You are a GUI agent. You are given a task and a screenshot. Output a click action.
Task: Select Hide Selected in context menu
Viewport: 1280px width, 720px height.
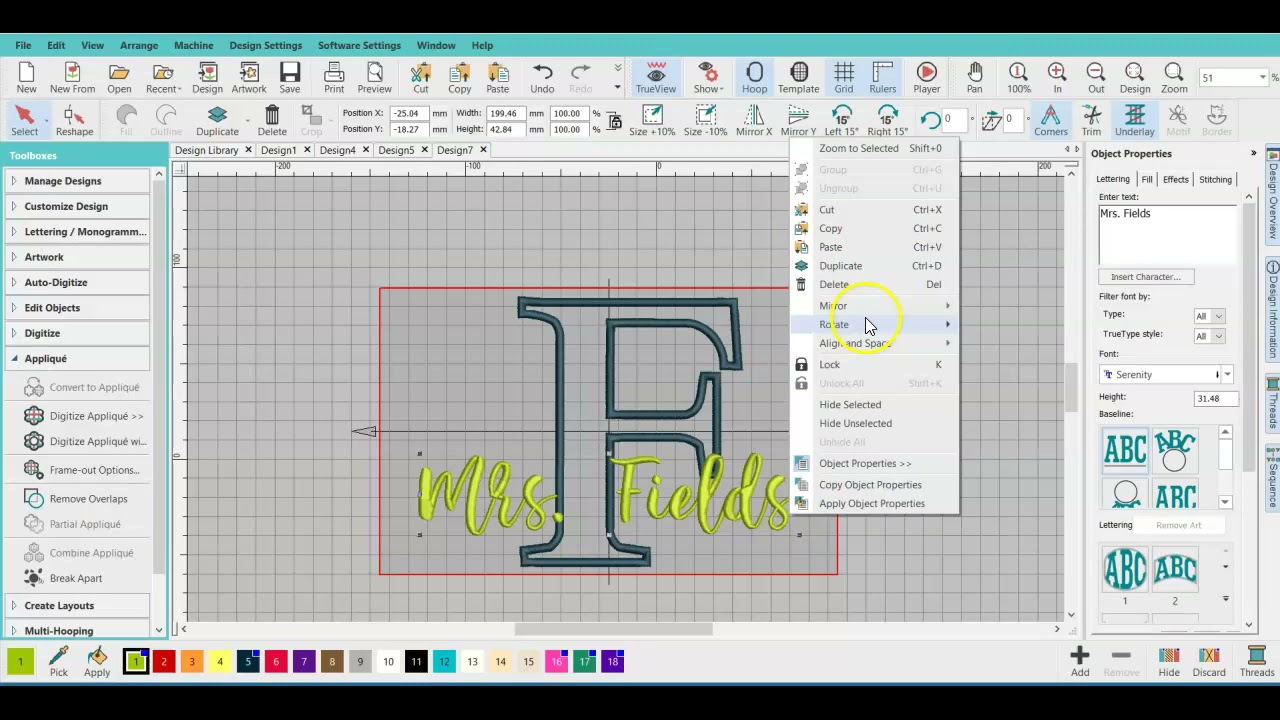(875, 404)
